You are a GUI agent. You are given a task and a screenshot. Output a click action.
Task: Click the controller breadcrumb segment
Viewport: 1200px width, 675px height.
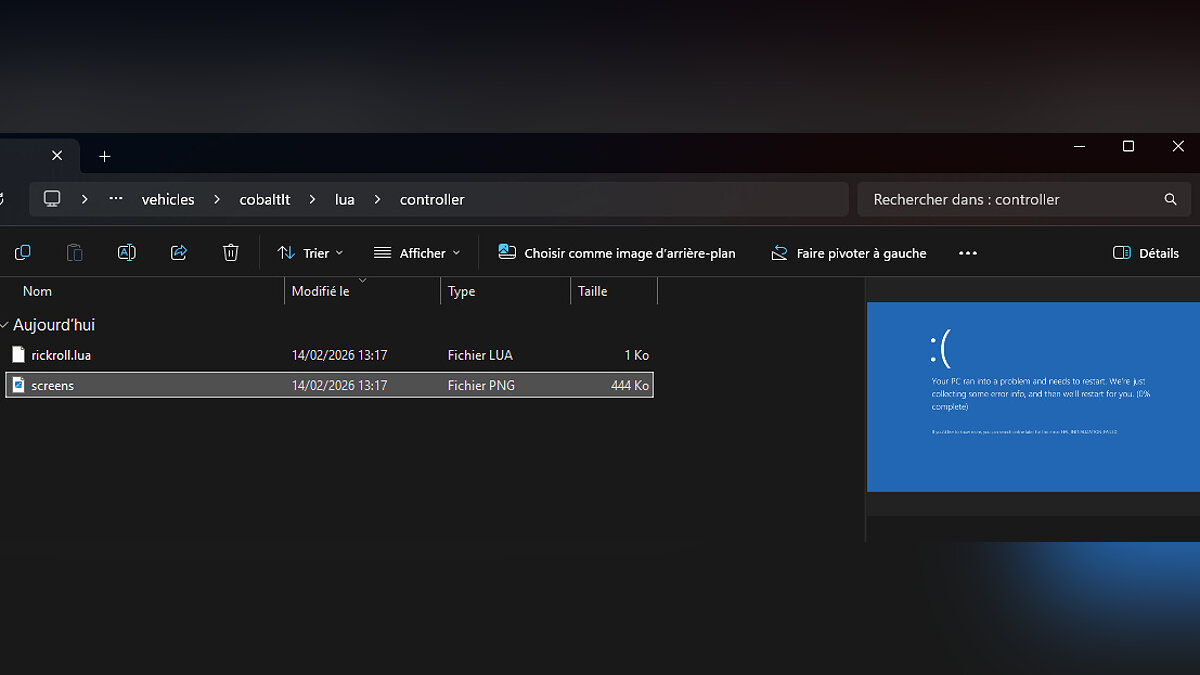tap(432, 199)
